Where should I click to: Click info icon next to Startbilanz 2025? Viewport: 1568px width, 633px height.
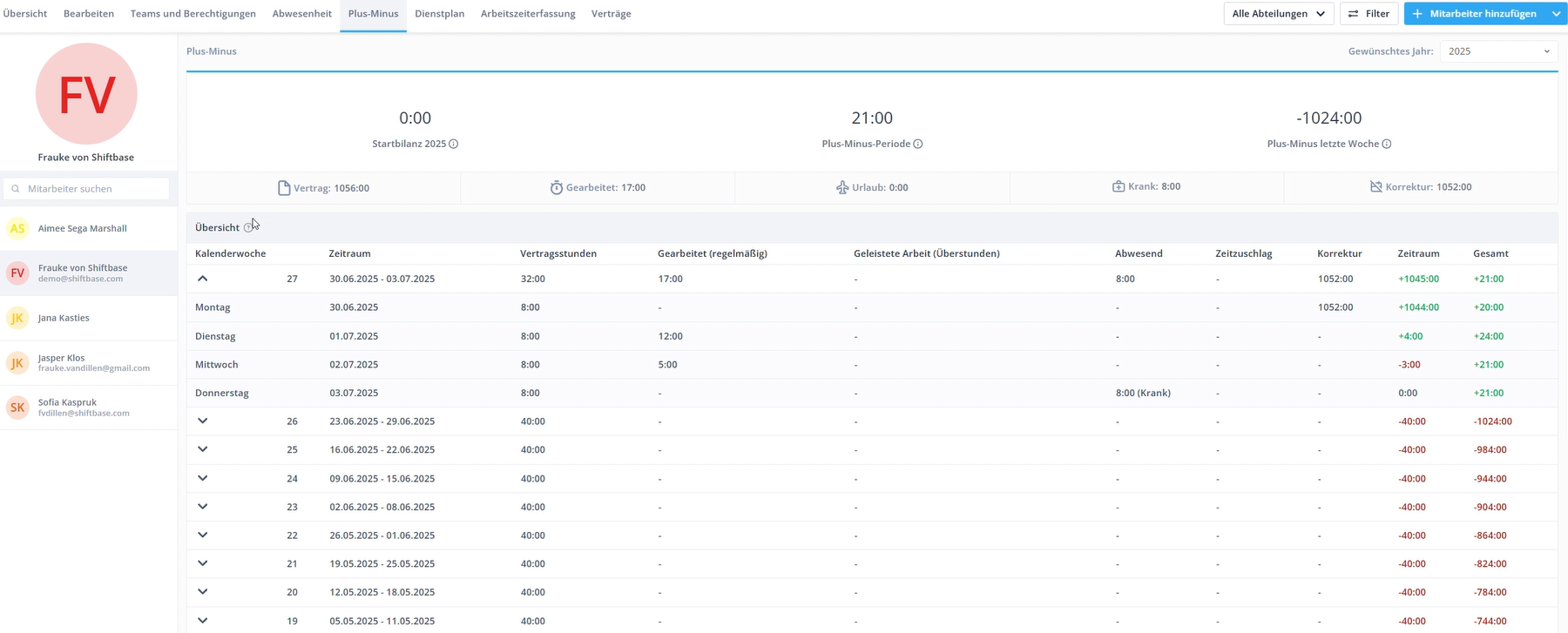[x=453, y=145]
